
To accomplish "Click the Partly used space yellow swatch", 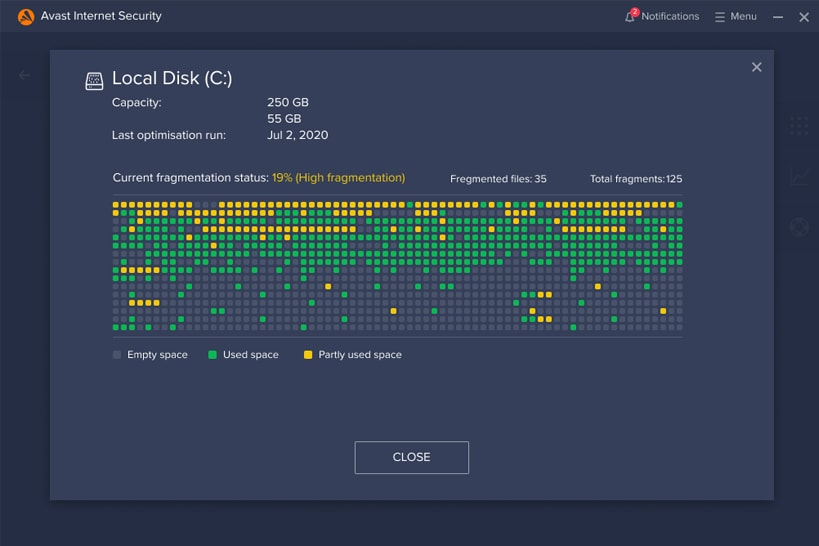I will click(308, 355).
